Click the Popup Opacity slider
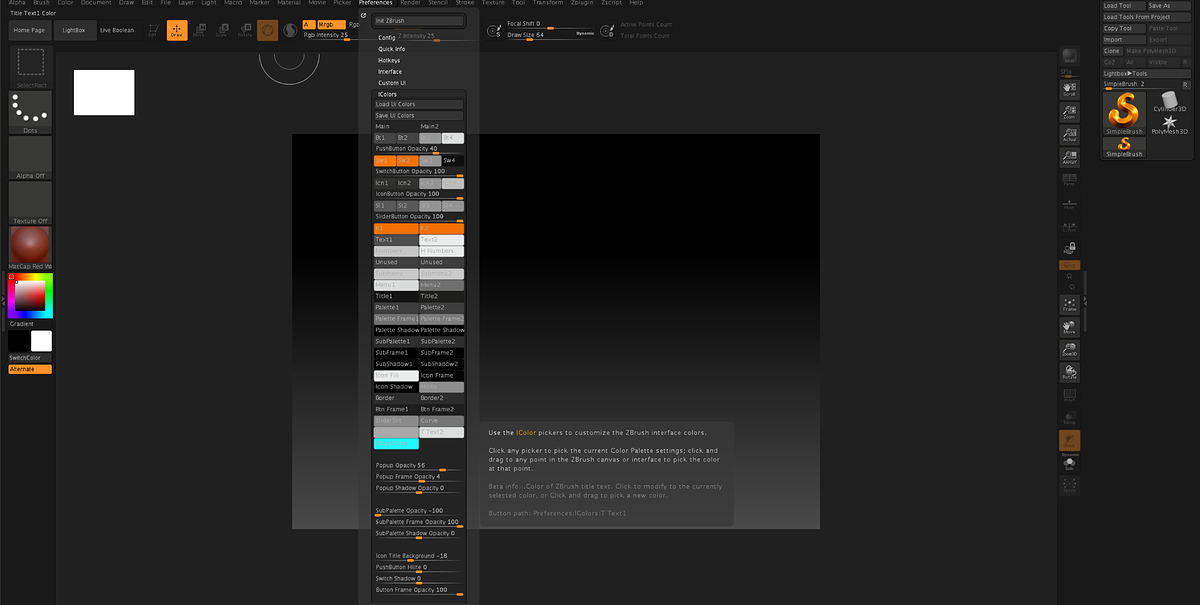 tap(418, 466)
